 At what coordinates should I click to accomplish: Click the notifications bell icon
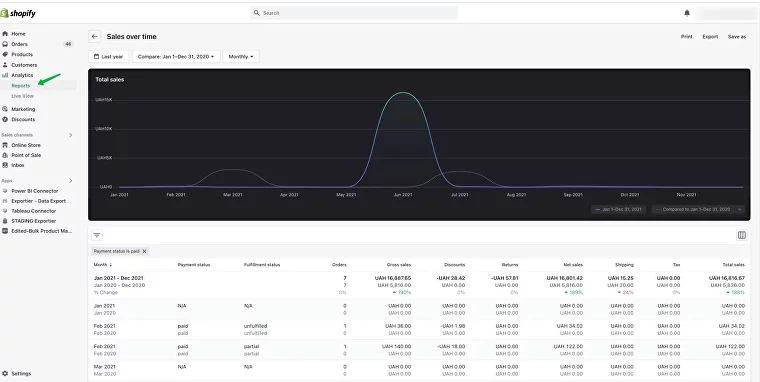pos(687,13)
